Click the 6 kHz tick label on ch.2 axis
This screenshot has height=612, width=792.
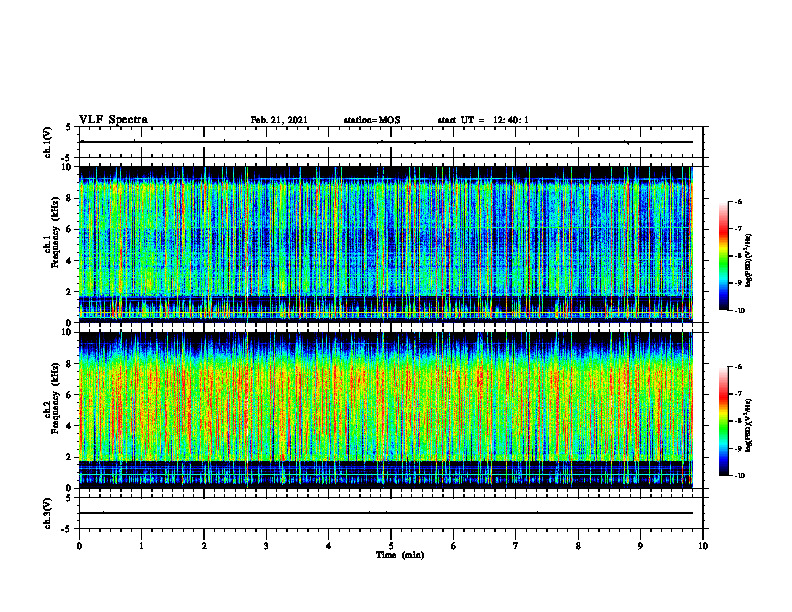[x=70, y=395]
